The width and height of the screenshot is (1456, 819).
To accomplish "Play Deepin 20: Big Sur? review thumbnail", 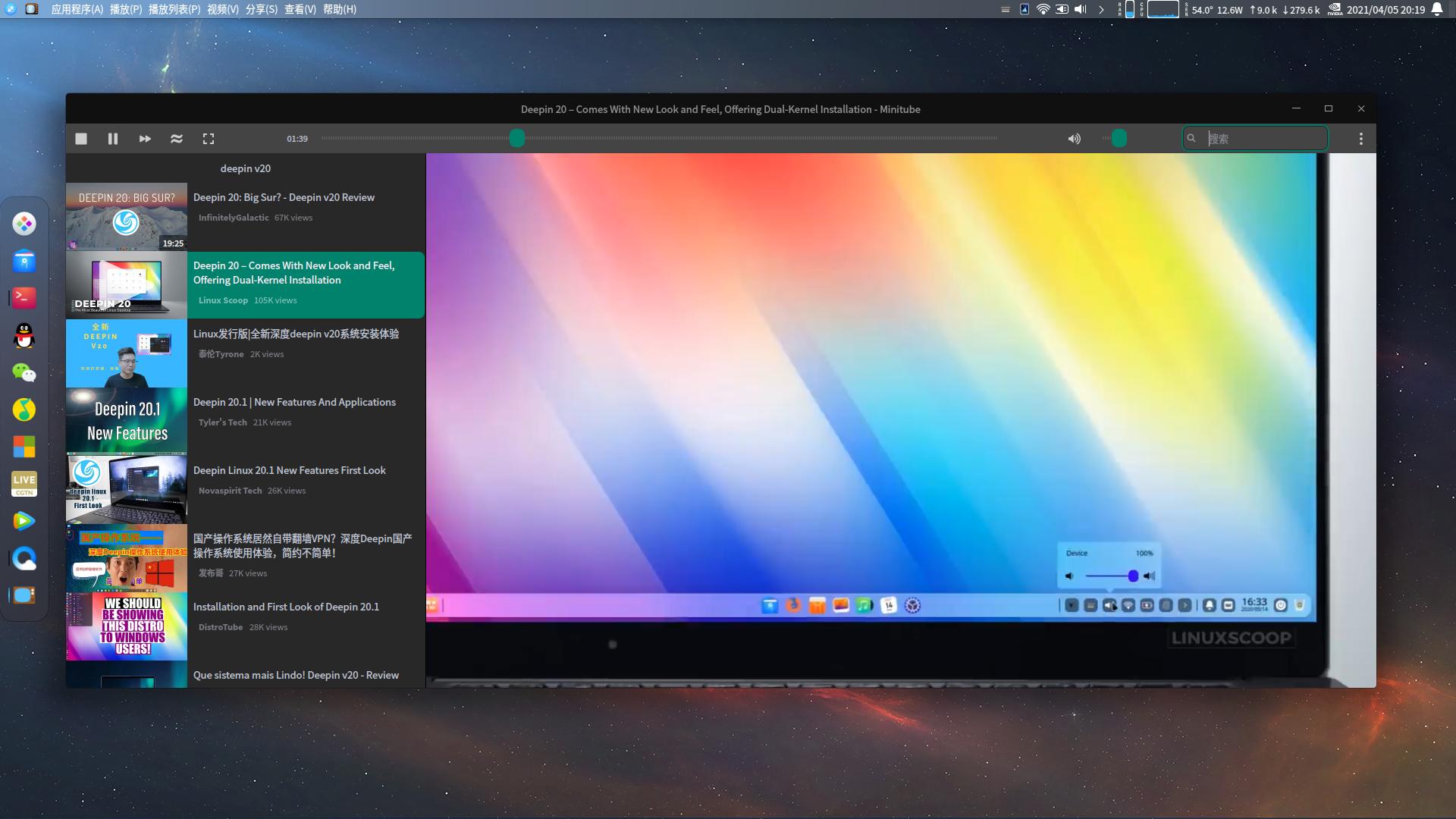I will pos(127,217).
